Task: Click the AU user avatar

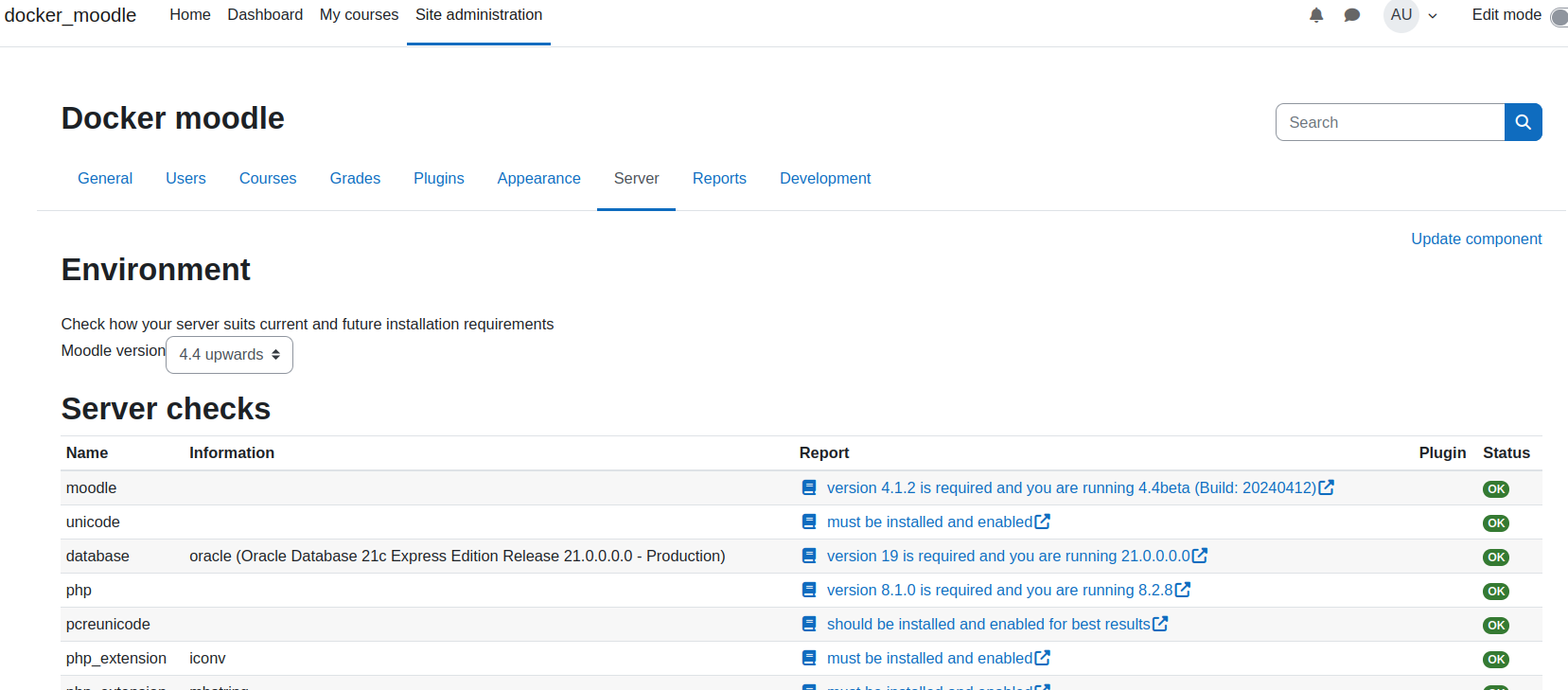Action: click(1401, 15)
